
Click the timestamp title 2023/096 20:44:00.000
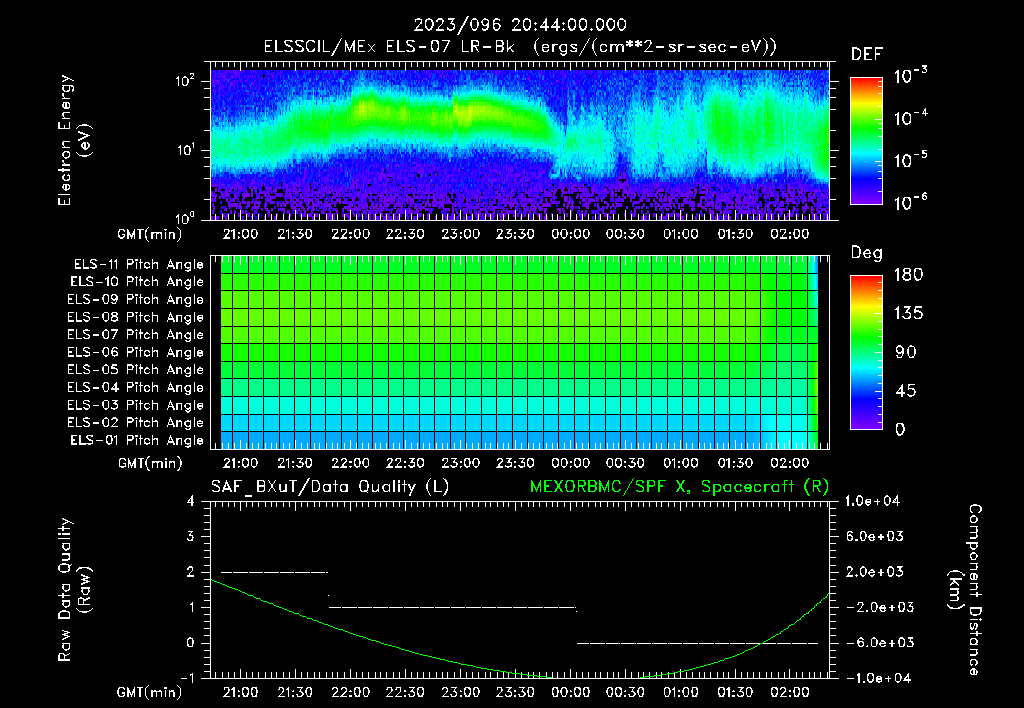(520, 25)
